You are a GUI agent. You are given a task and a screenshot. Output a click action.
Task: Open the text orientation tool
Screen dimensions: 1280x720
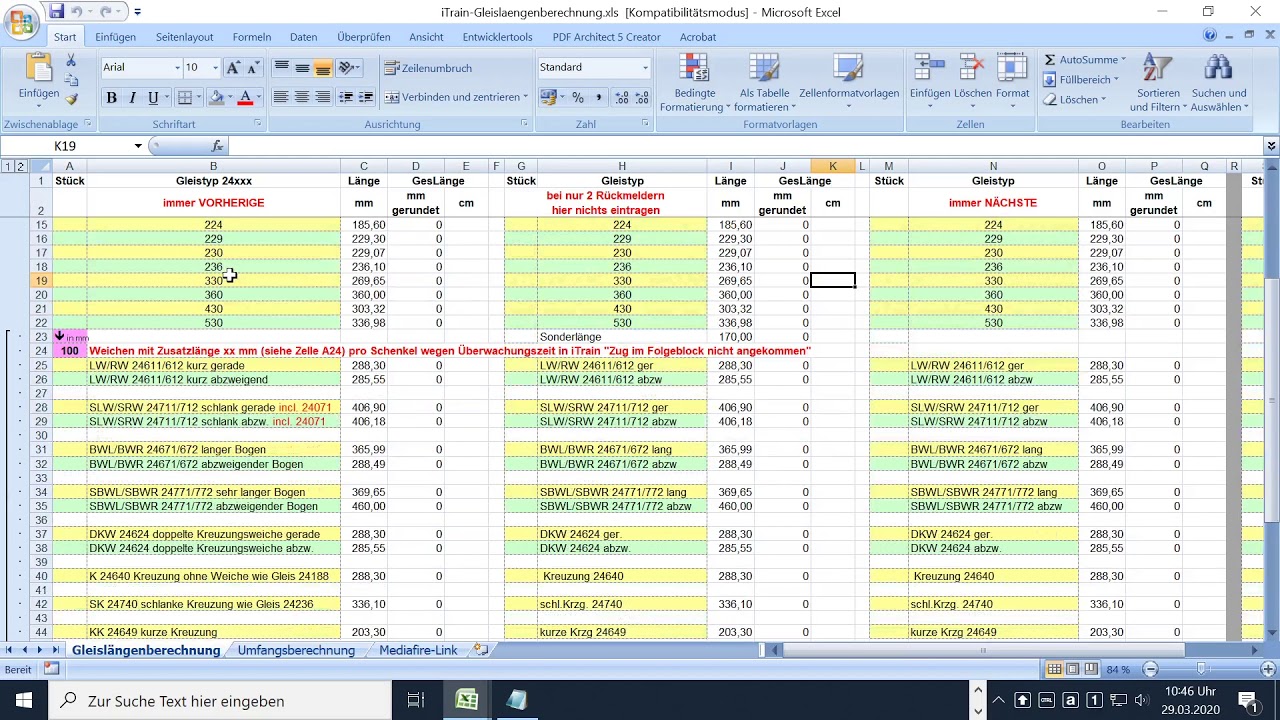click(x=349, y=68)
